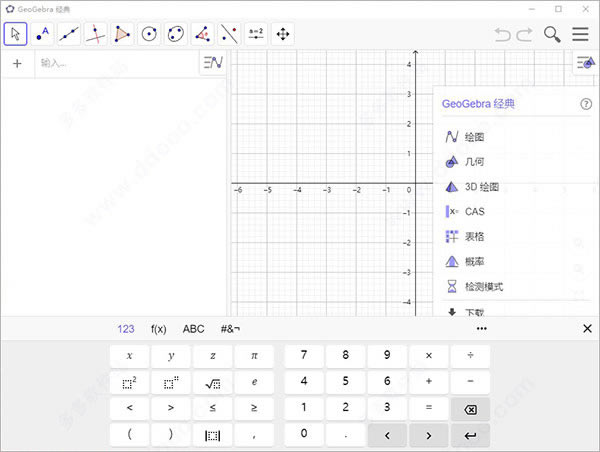The height and width of the screenshot is (452, 600).
Task: Pick the Polygon tool
Action: pos(122,34)
